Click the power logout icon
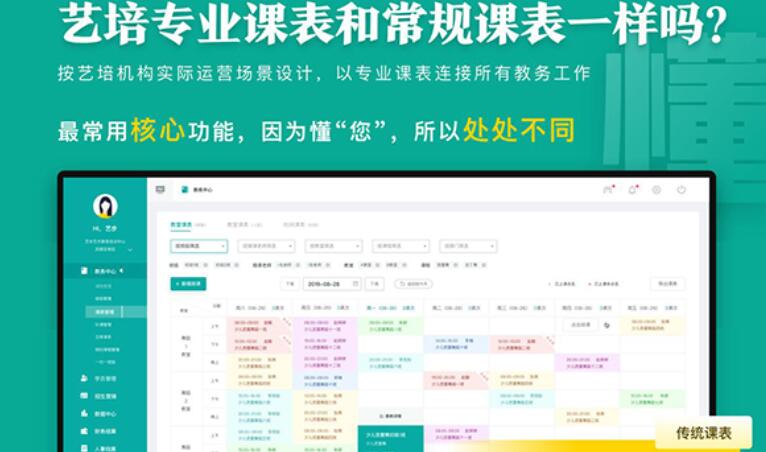 [681, 189]
